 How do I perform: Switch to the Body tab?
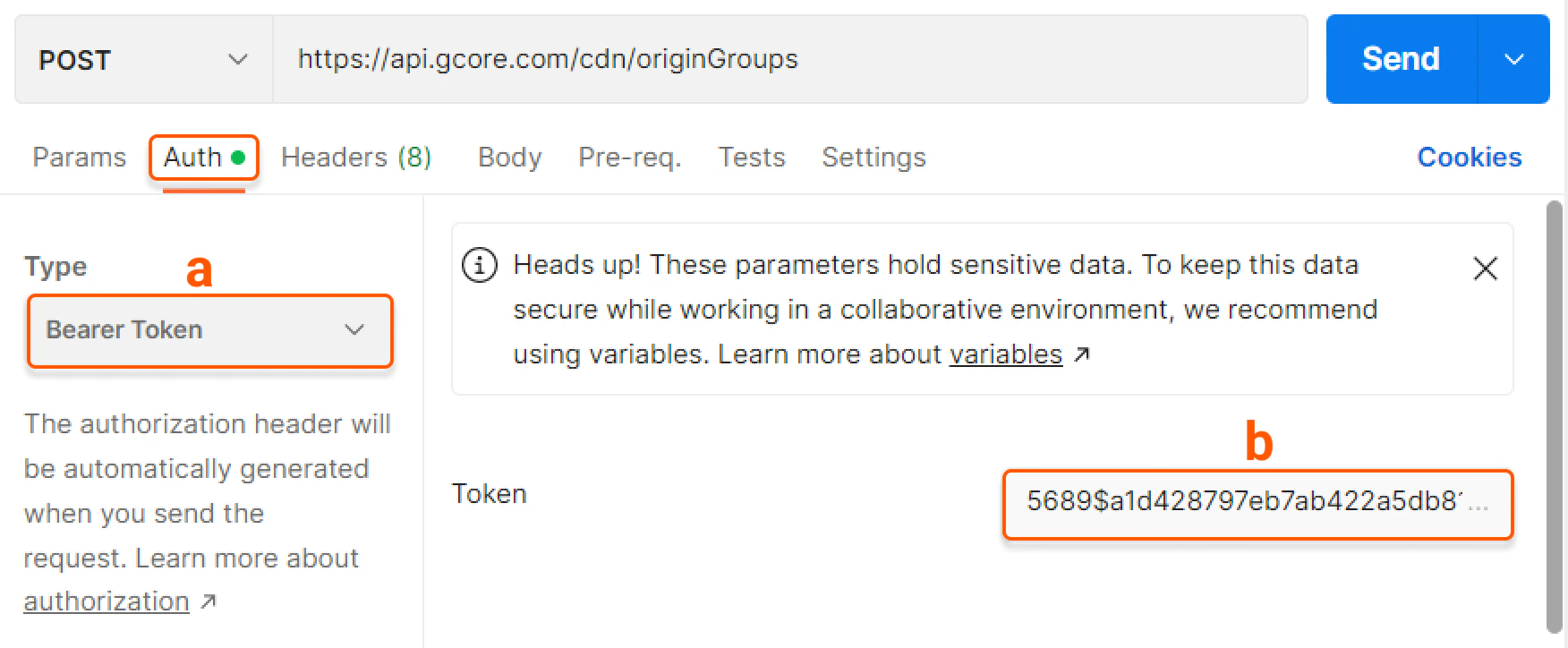(x=509, y=157)
